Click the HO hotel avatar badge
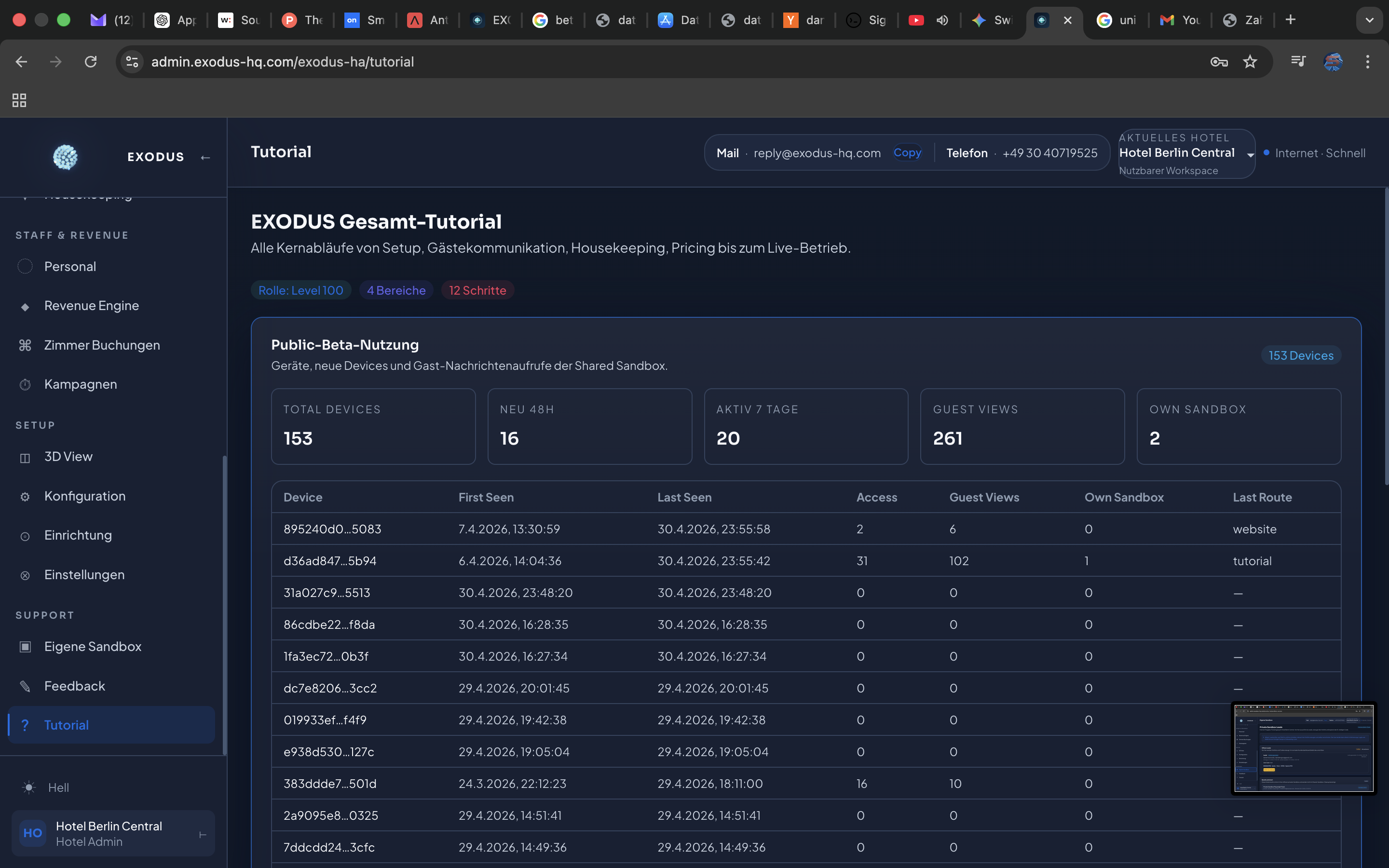The height and width of the screenshot is (868, 1389). pos(33,833)
